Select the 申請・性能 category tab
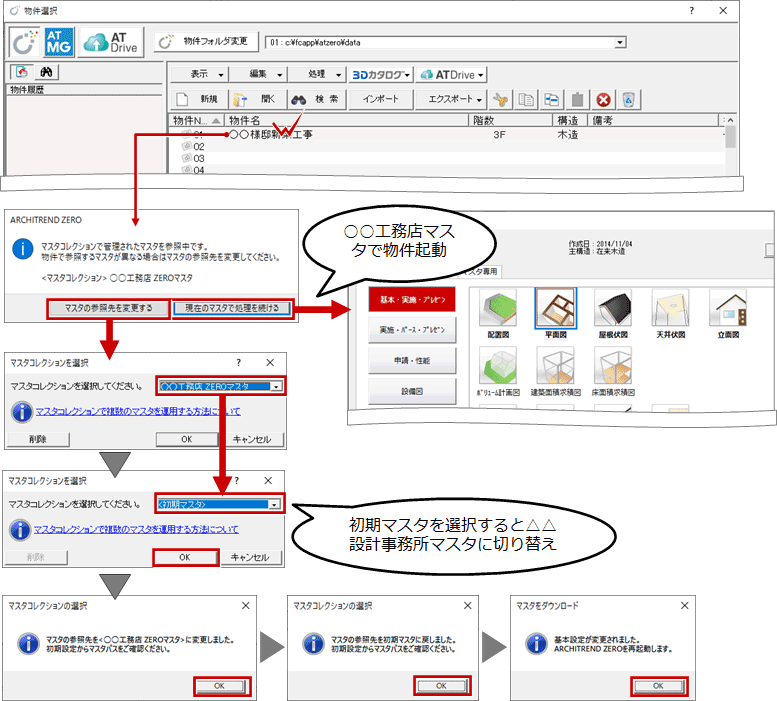The image size is (777, 701). coord(412,360)
